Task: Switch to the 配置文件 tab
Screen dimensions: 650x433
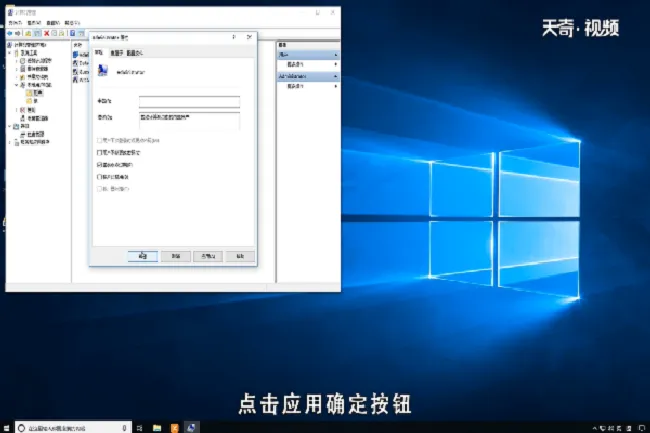Action: [135, 53]
